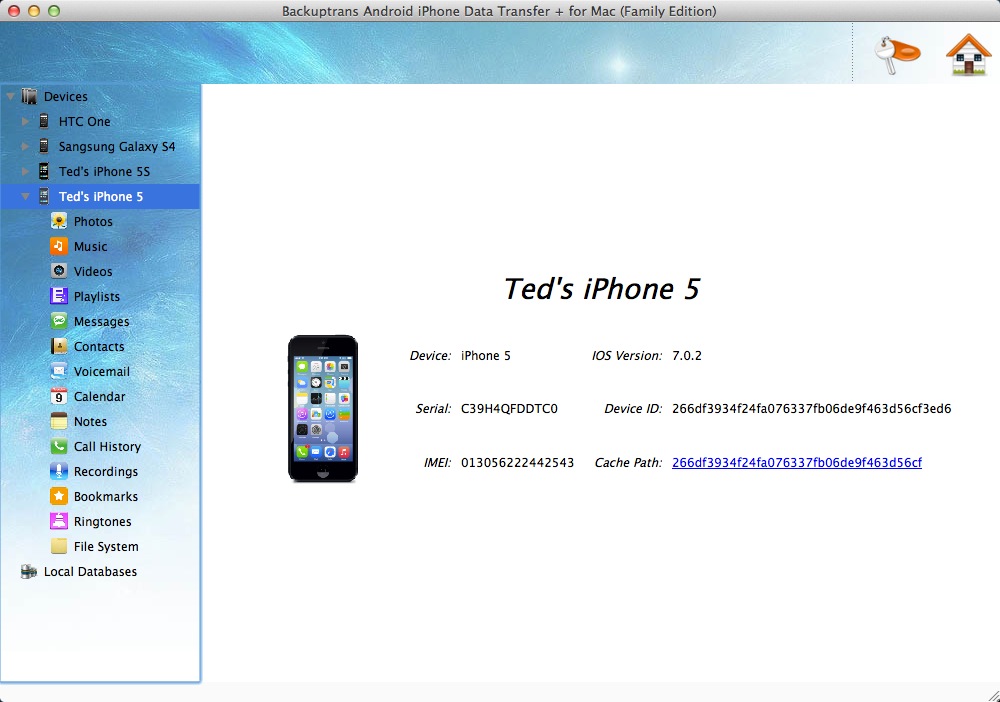Image resolution: width=1000 pixels, height=702 pixels.
Task: Collapse Ted's iPhone 5 node
Action: click(x=25, y=196)
